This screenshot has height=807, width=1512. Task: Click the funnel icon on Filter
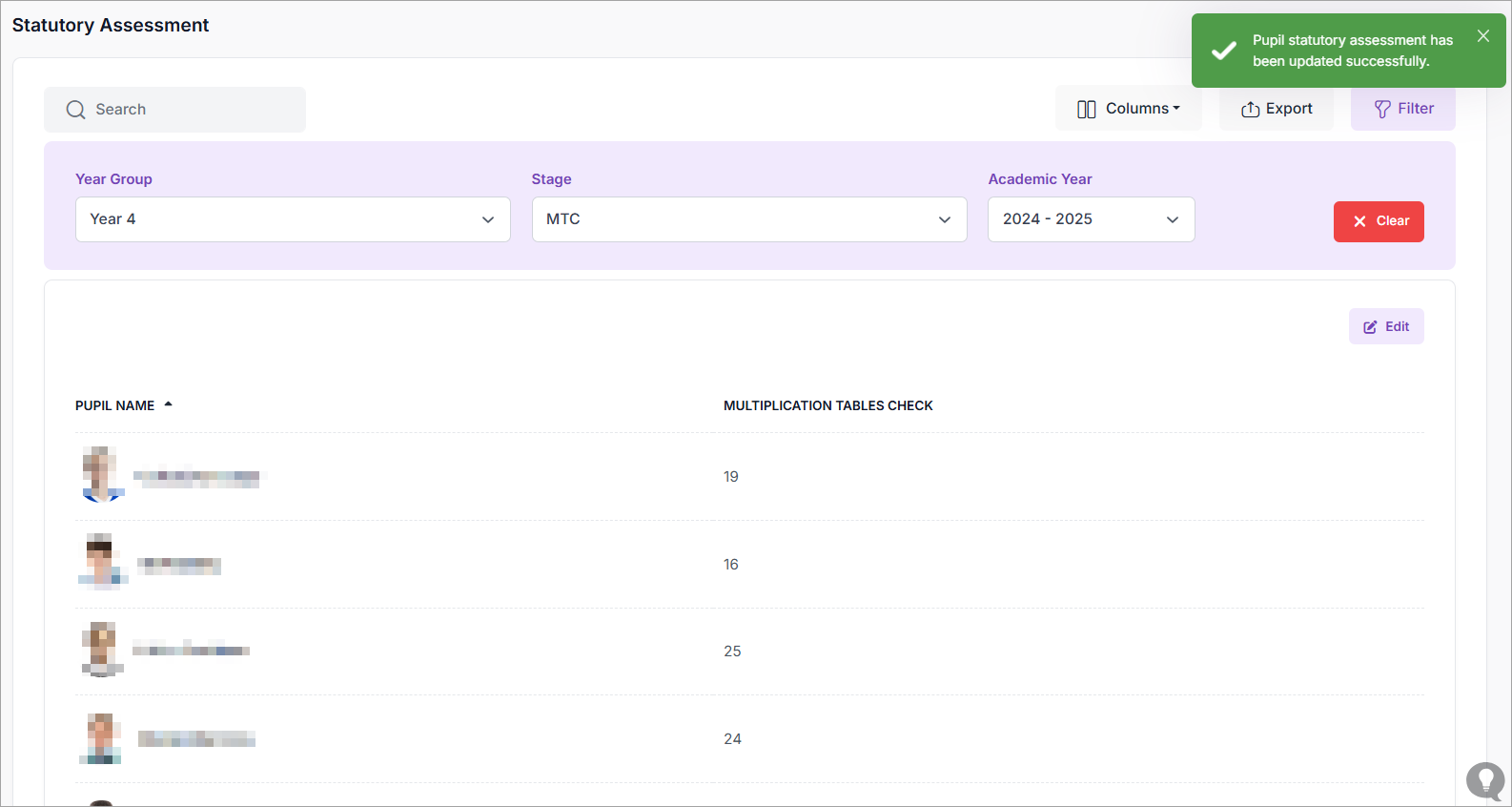point(1381,110)
